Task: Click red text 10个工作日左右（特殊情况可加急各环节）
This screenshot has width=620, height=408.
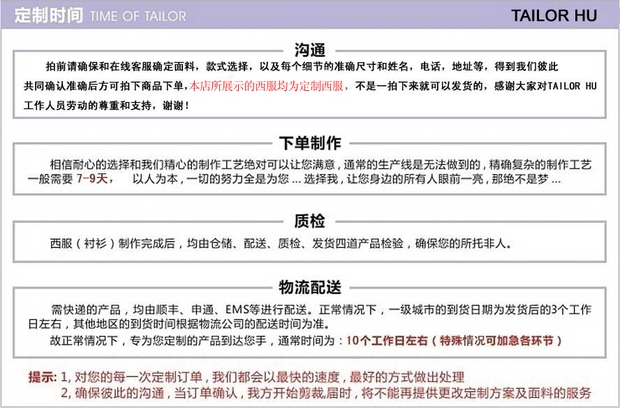Action: [454, 340]
